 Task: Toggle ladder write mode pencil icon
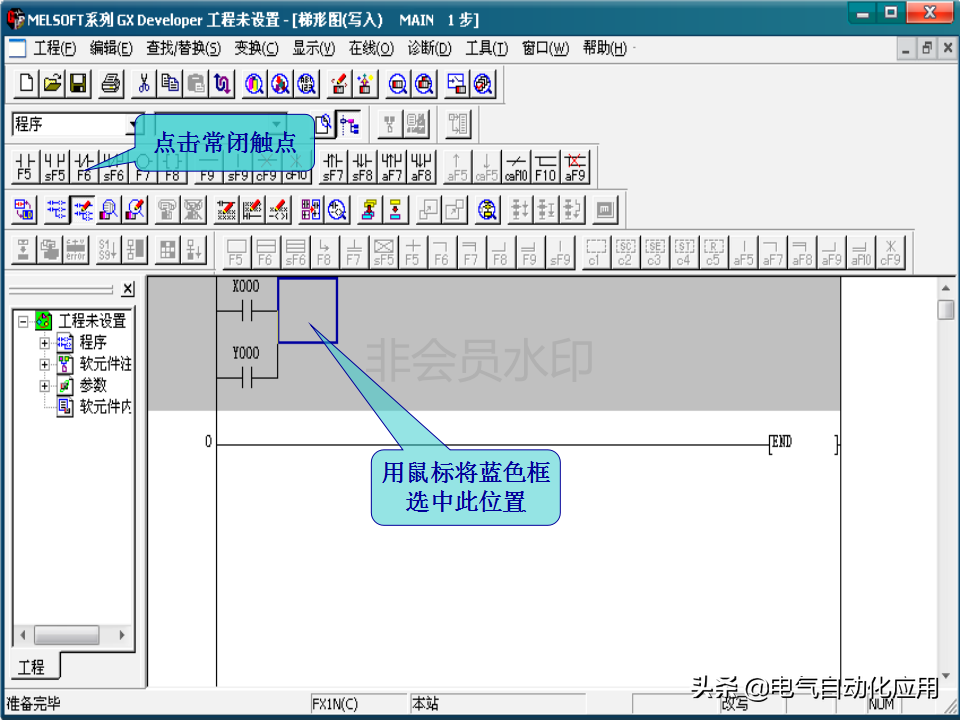click(x=83, y=210)
